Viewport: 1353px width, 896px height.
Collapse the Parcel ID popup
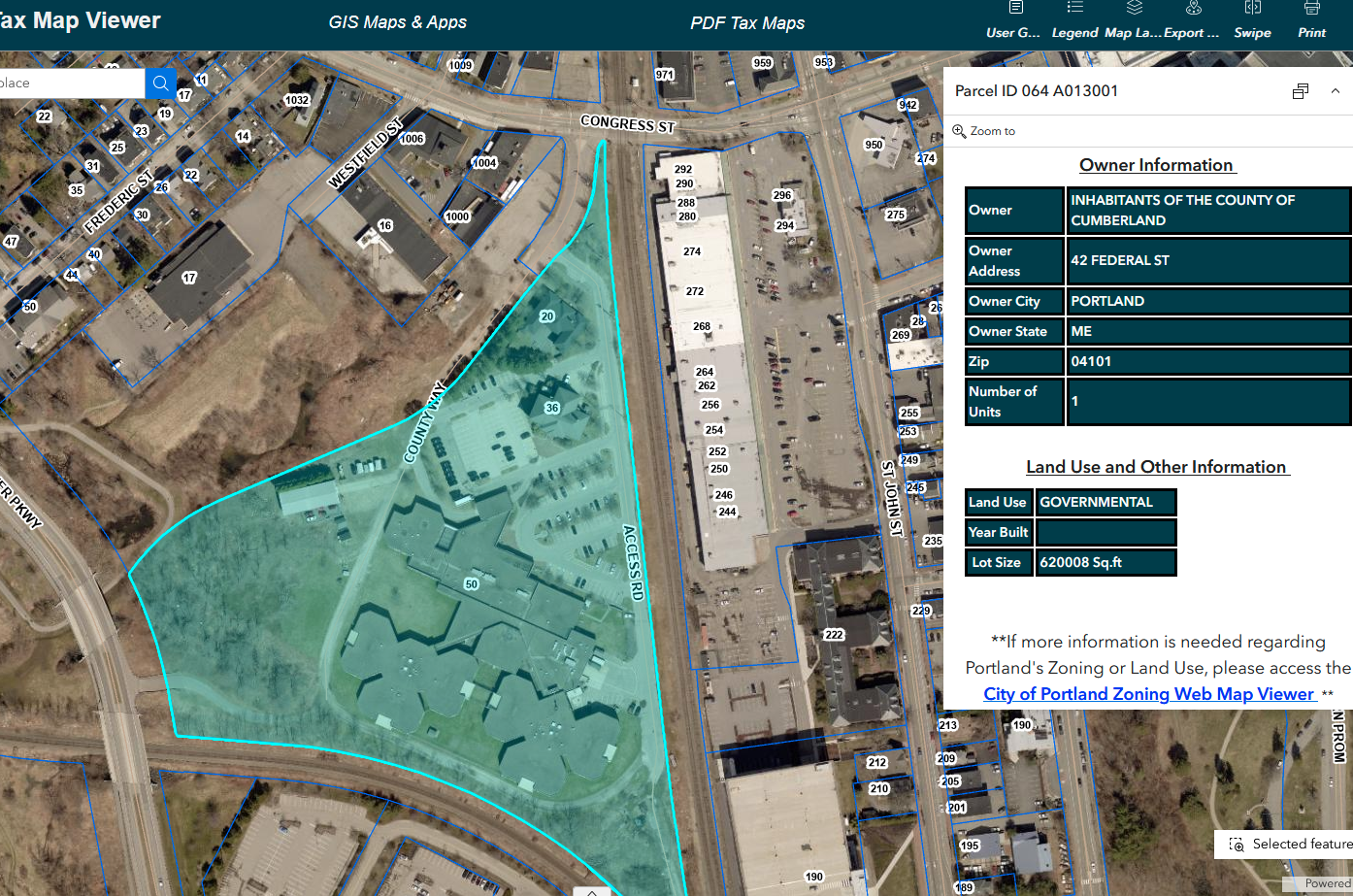(1336, 91)
